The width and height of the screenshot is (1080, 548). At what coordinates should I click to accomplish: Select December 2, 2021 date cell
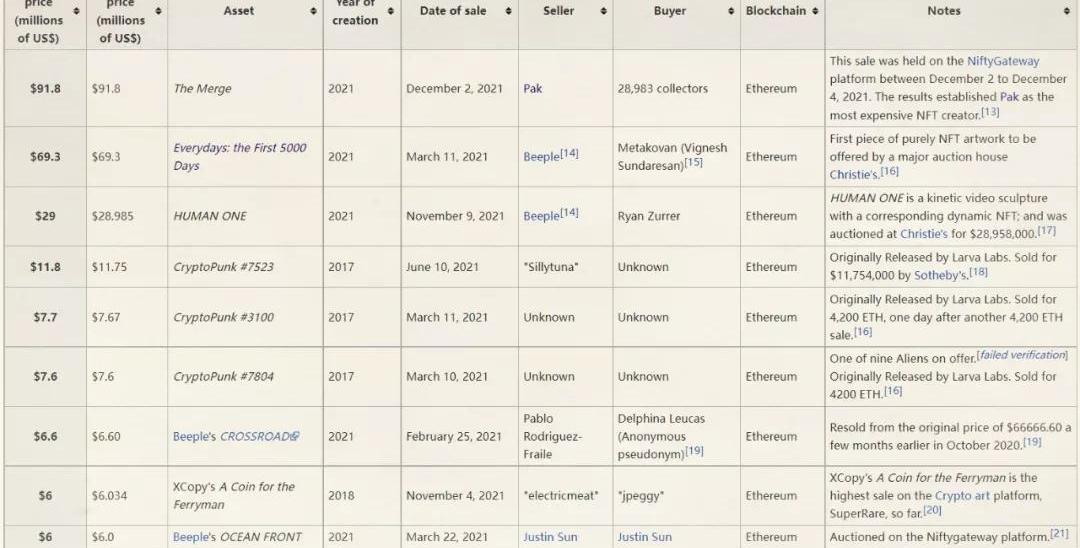pos(459,88)
